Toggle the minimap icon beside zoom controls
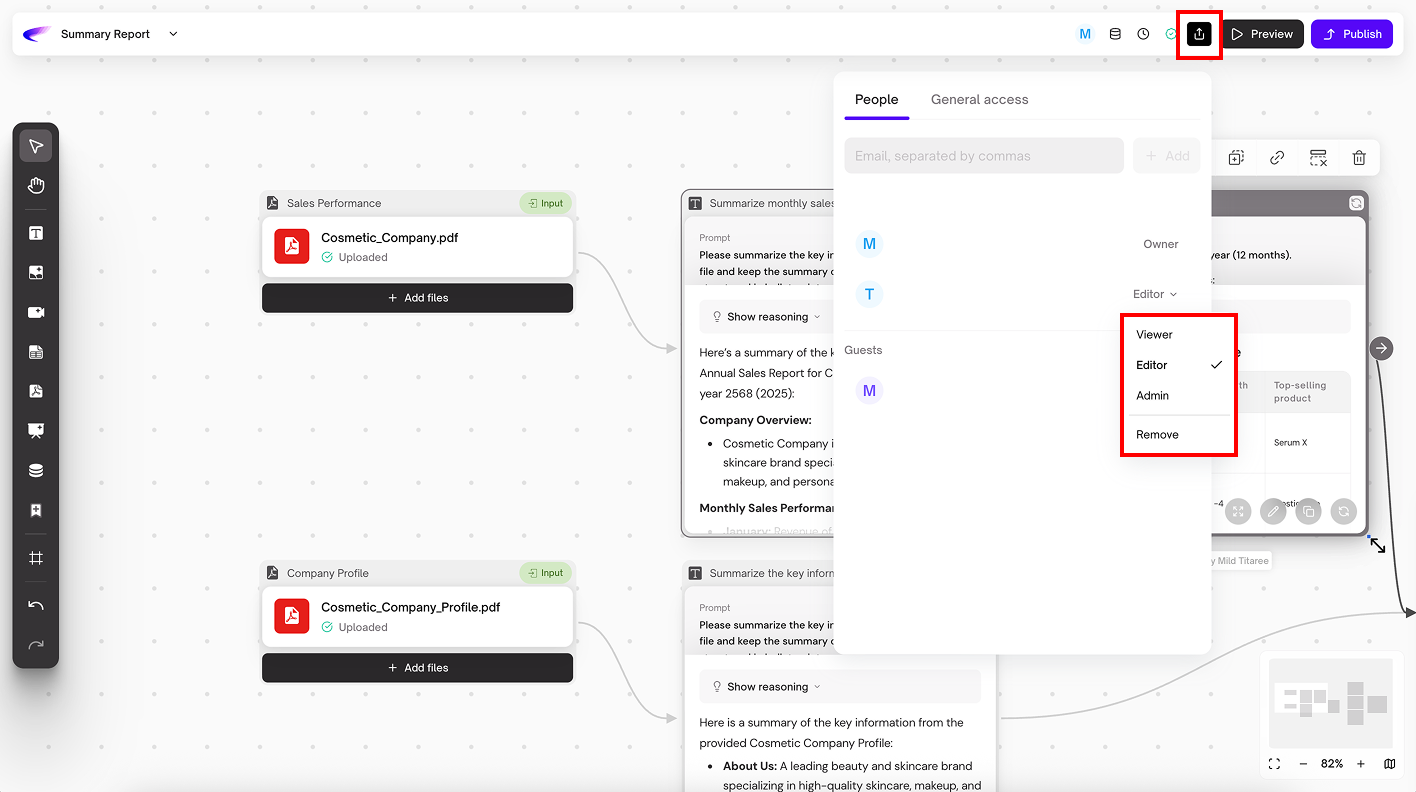This screenshot has height=792, width=1416. pyautogui.click(x=1389, y=764)
